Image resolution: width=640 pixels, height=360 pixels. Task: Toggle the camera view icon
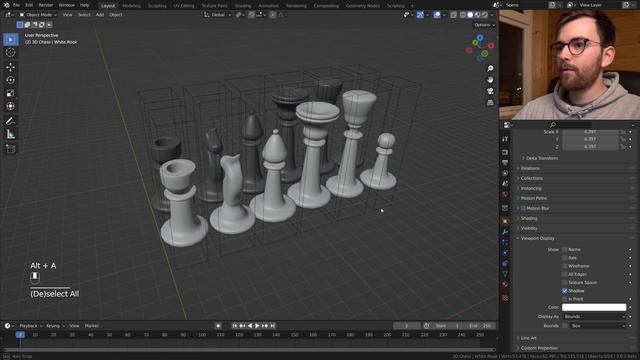click(x=490, y=91)
